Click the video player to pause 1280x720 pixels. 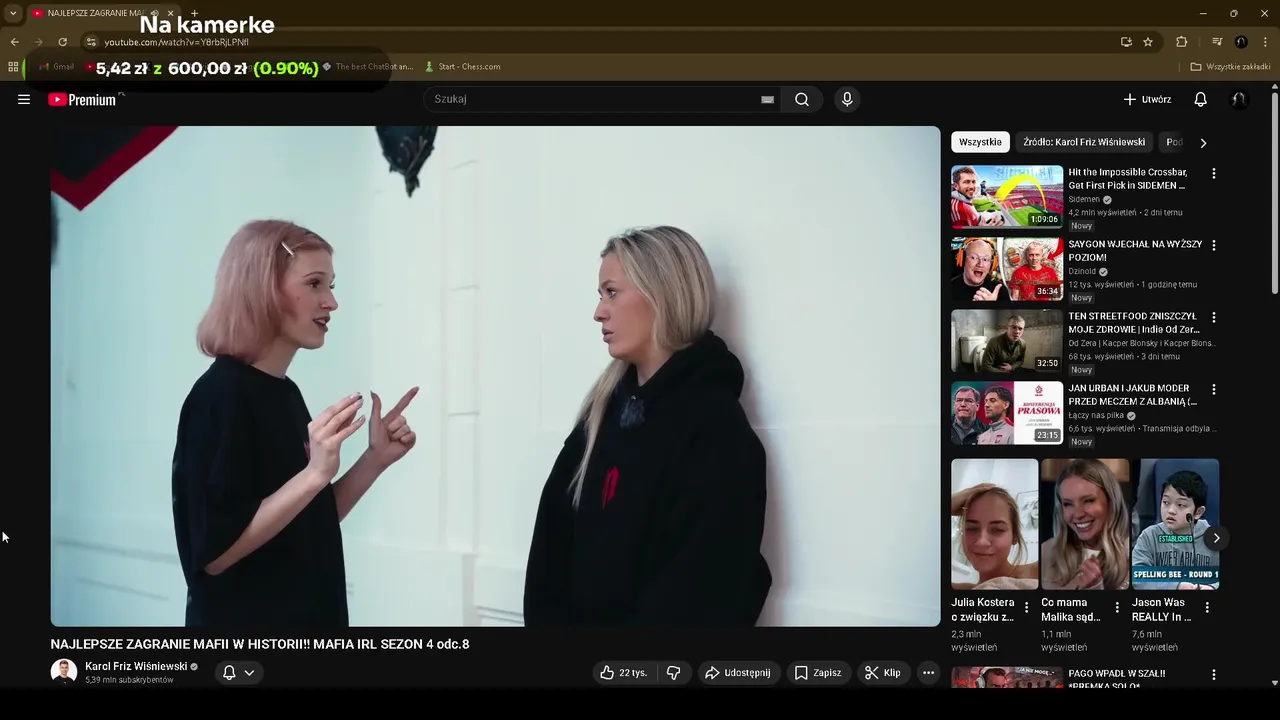(495, 376)
